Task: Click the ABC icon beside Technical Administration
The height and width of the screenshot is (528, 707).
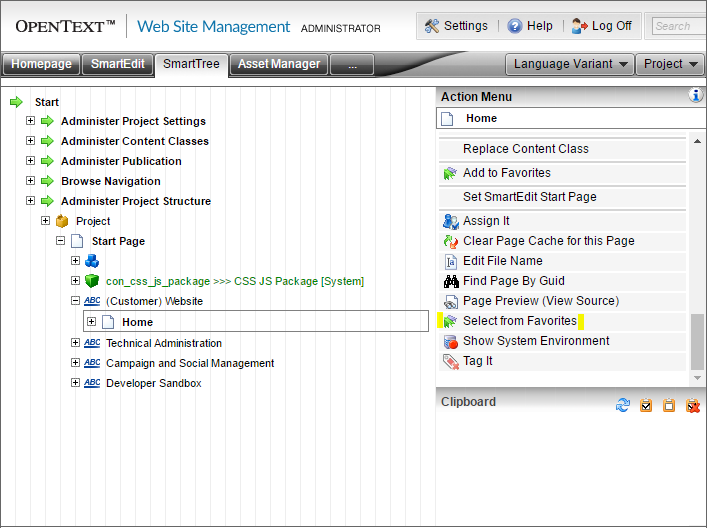Action: point(92,343)
